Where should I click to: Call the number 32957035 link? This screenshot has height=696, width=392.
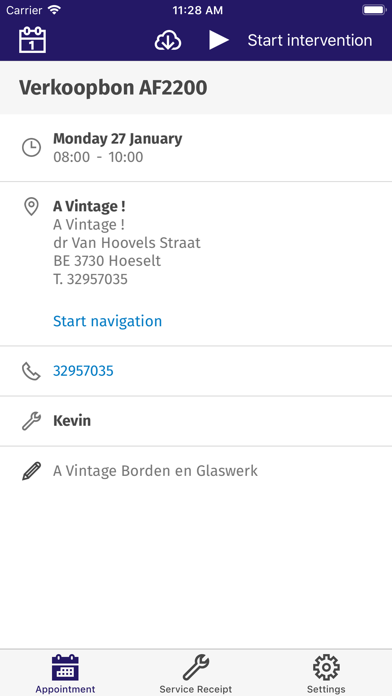83,371
